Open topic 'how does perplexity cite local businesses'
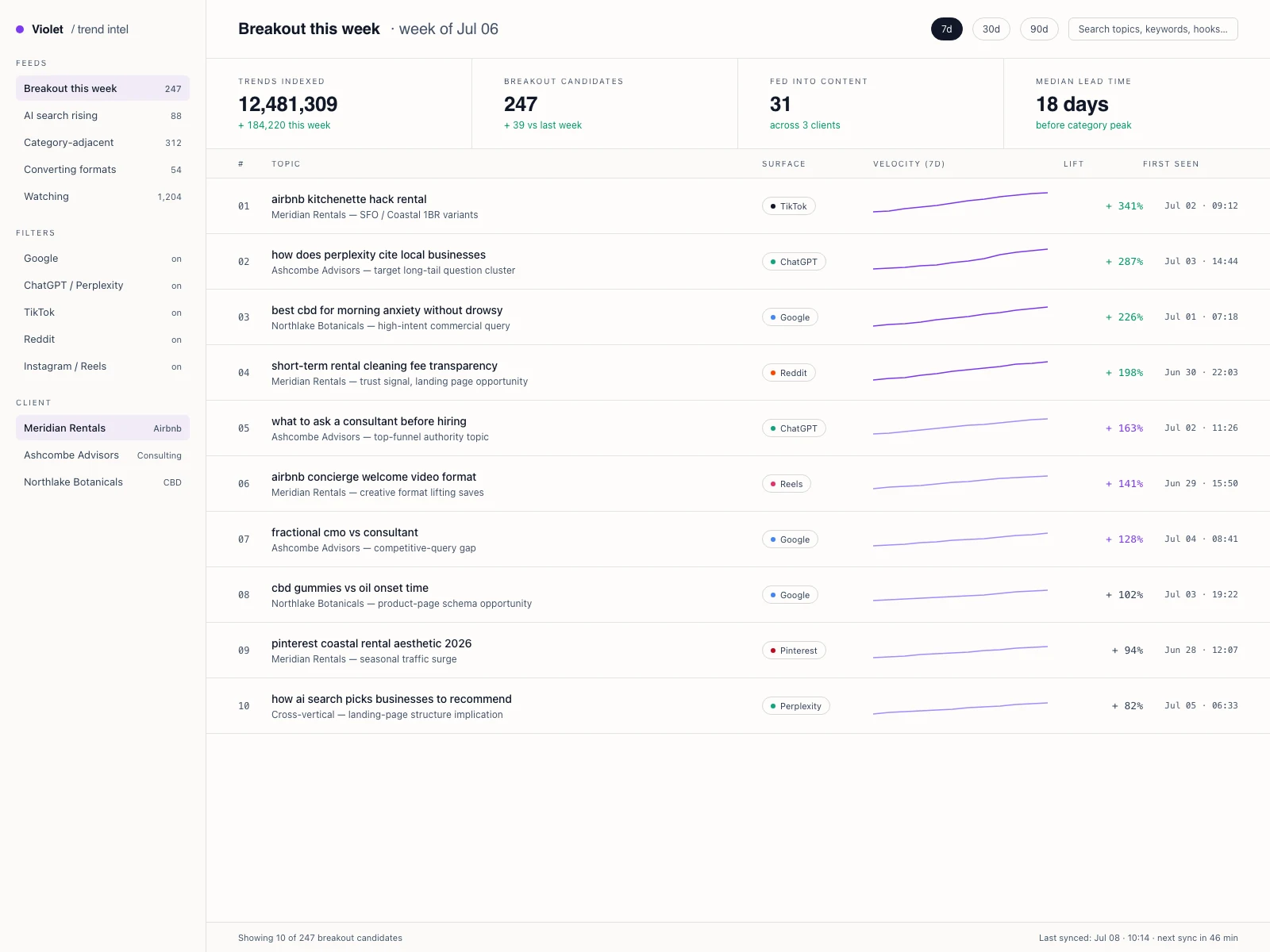1270x952 pixels. pyautogui.click(x=379, y=255)
